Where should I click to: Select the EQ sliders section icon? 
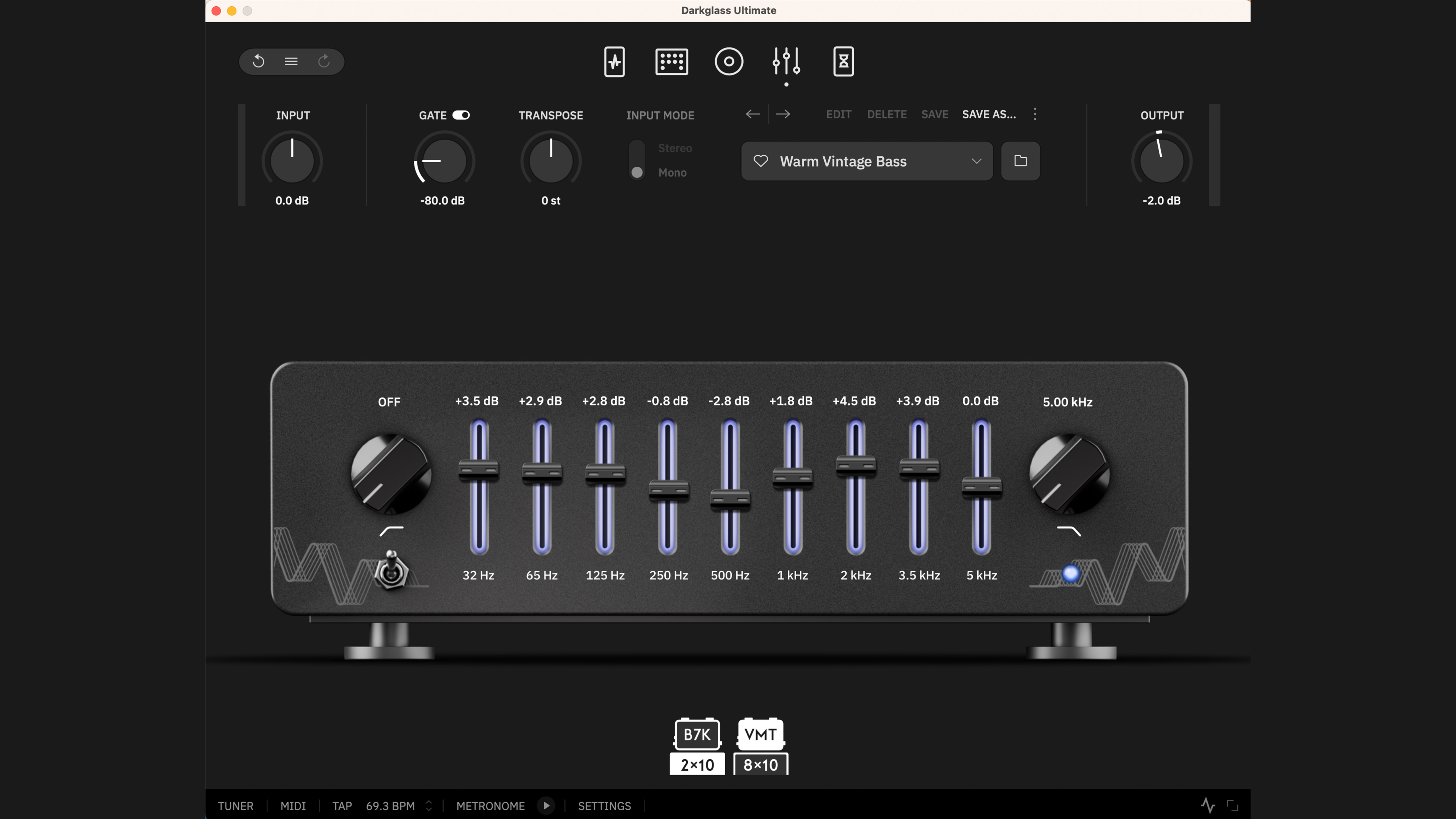tap(786, 61)
